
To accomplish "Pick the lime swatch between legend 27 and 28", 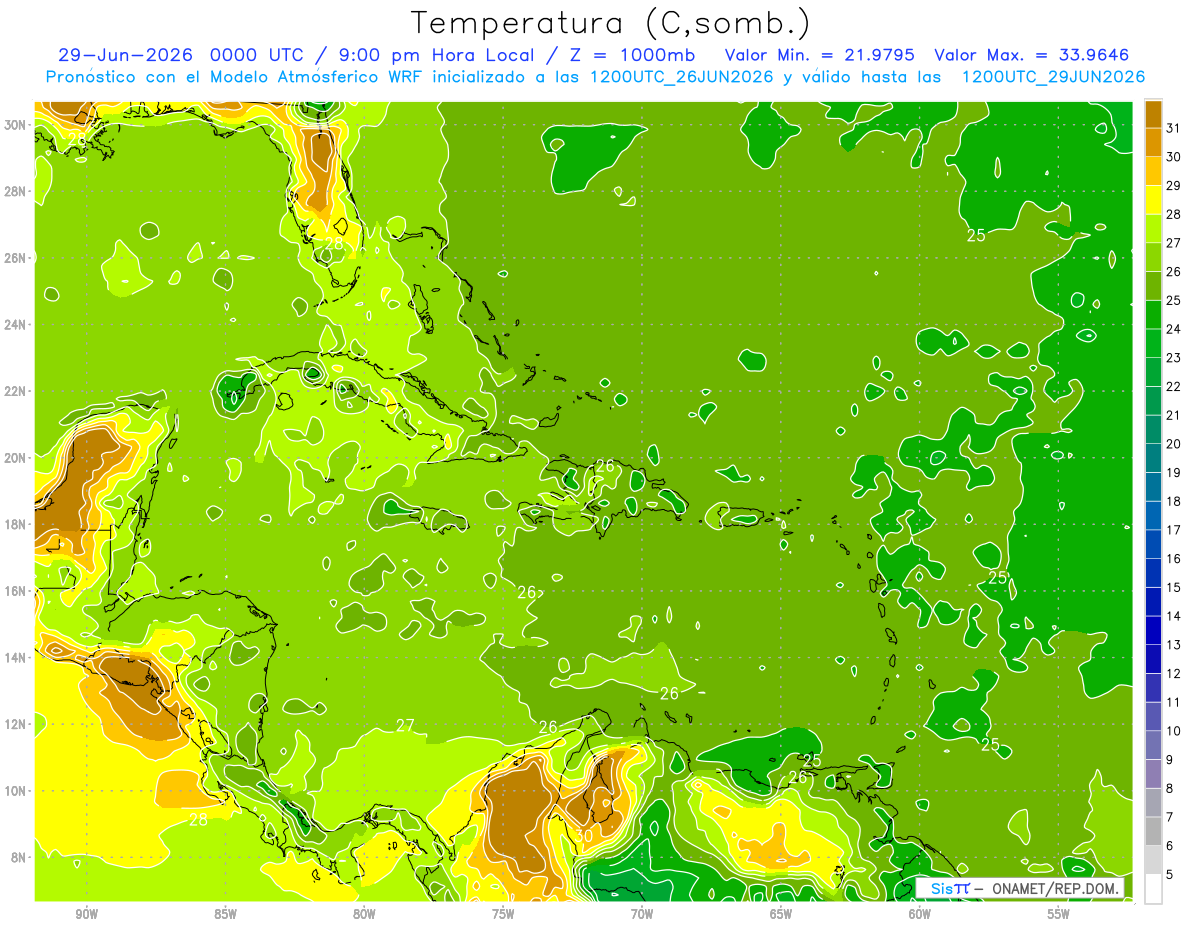I will click(x=1153, y=228).
